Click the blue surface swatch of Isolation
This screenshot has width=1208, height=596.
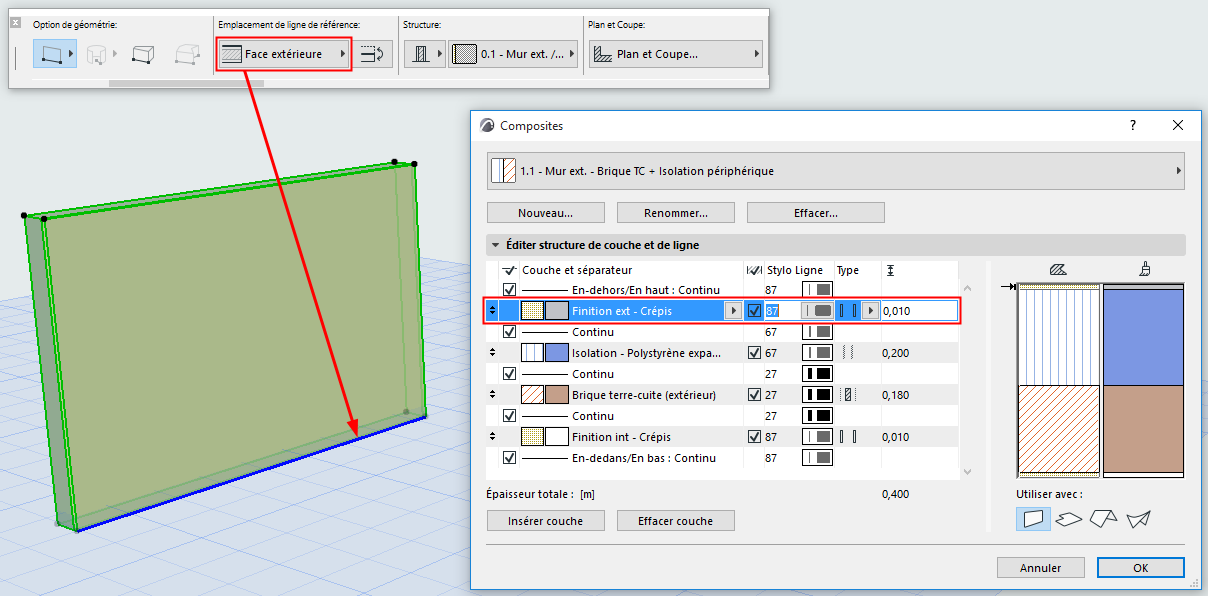pyautogui.click(x=557, y=353)
